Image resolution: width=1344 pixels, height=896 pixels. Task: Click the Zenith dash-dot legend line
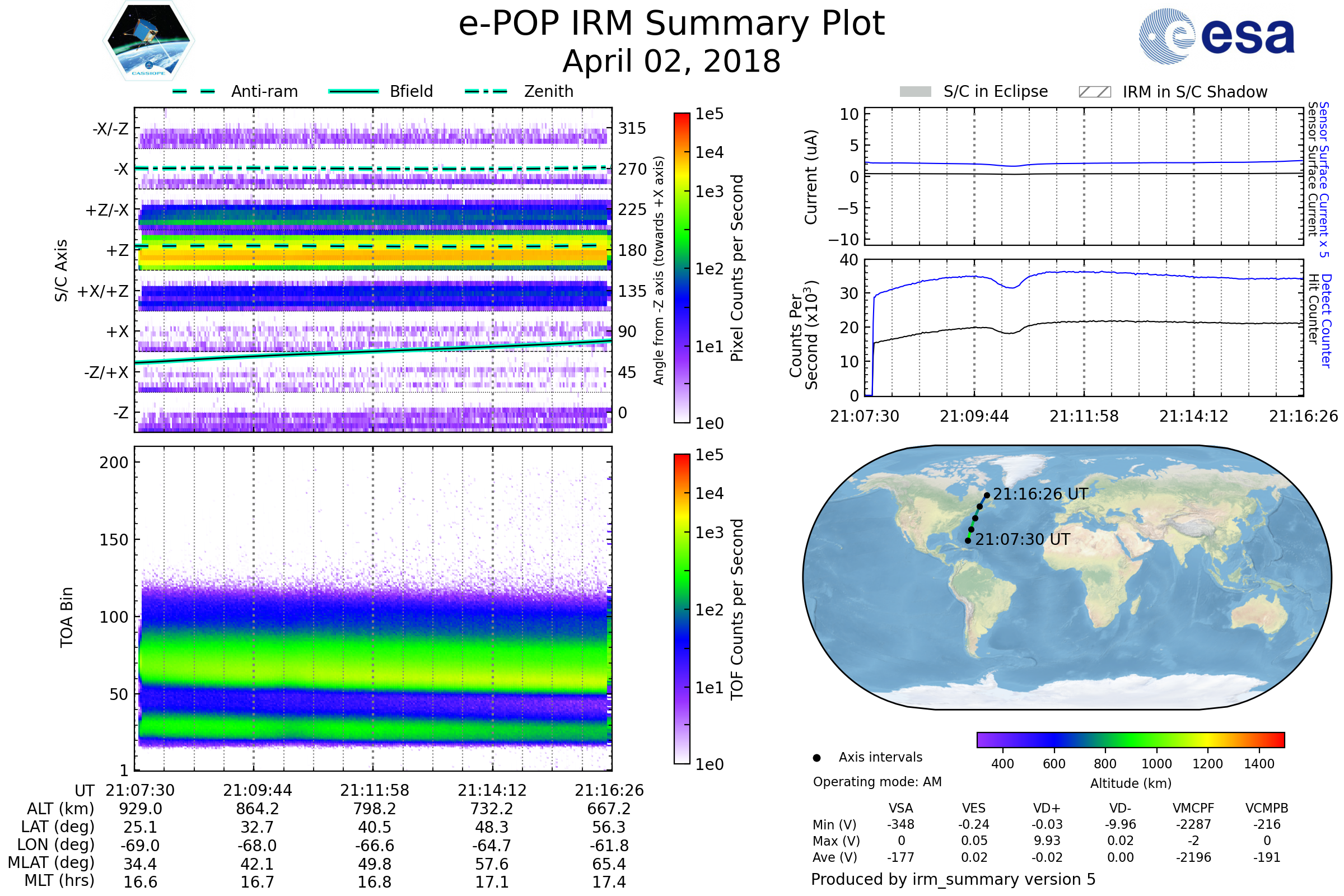(486, 91)
